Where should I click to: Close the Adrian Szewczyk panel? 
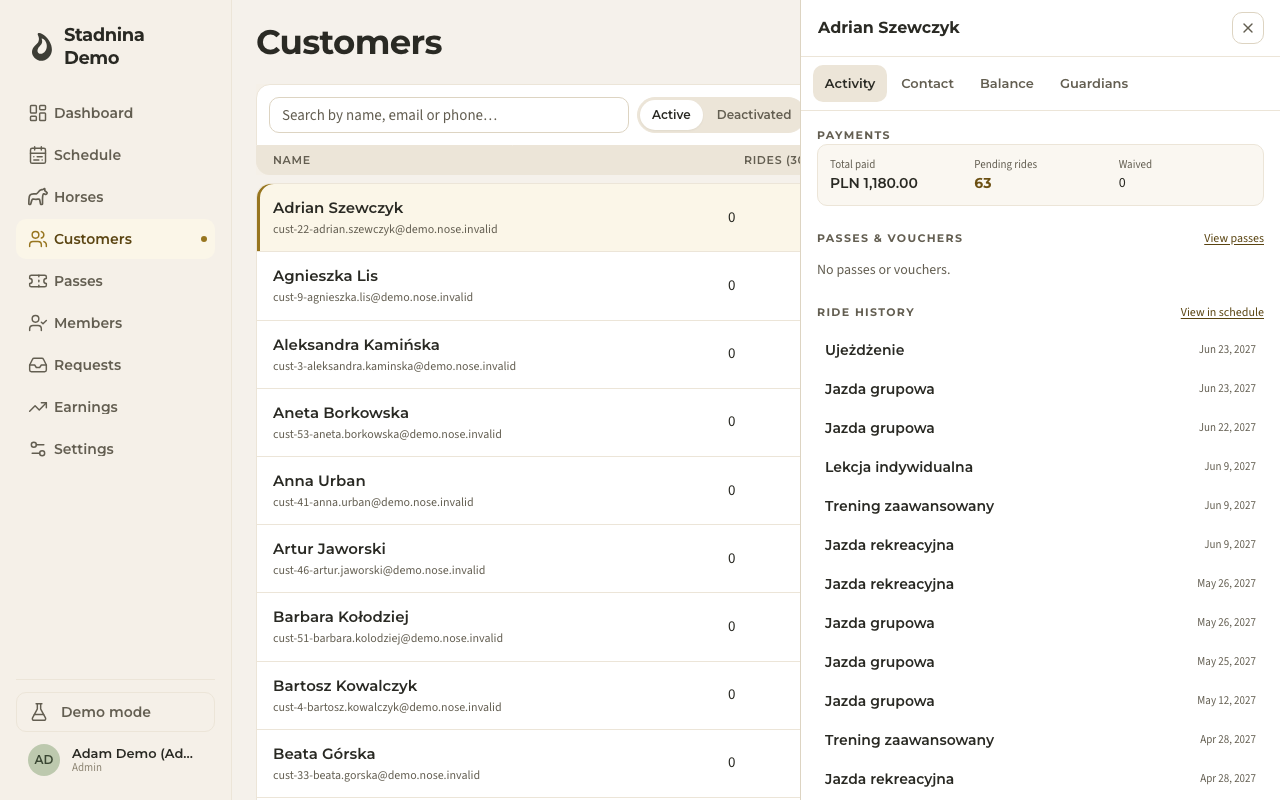tap(1248, 28)
